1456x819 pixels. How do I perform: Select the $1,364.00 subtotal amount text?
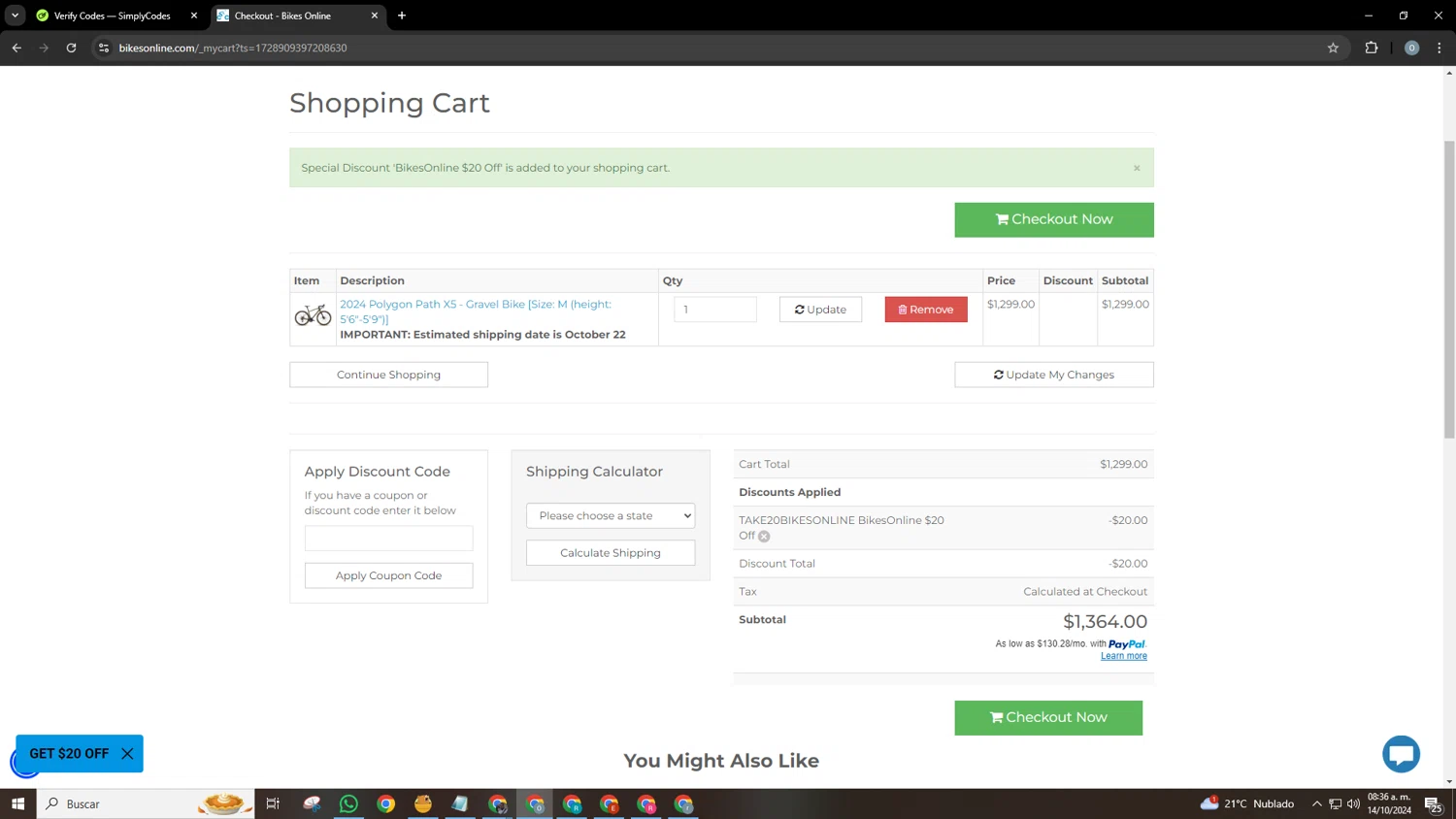tap(1105, 621)
